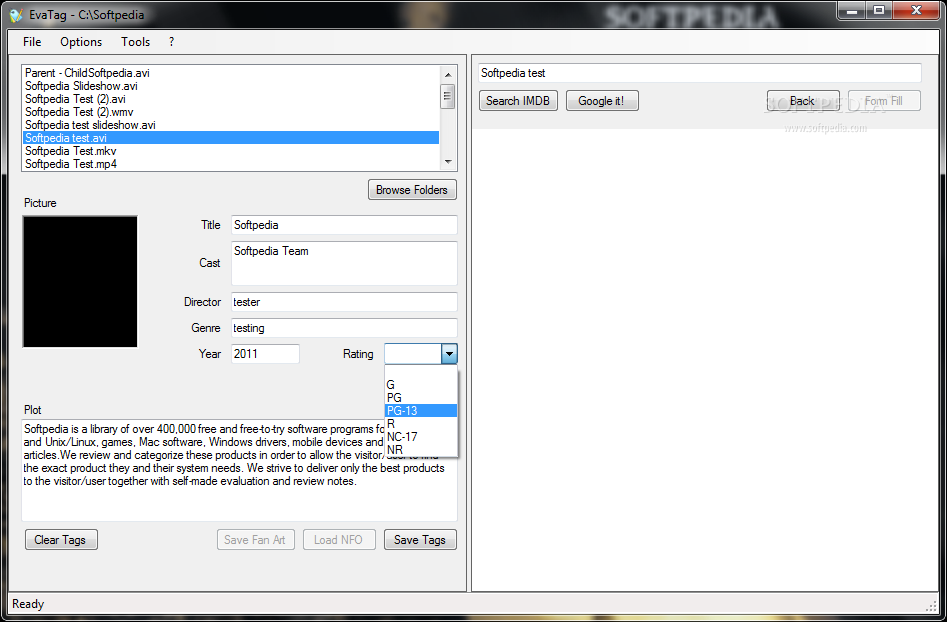The width and height of the screenshot is (947, 622).
Task: Select Softpedia test slideshow.avi file
Action: [231, 125]
